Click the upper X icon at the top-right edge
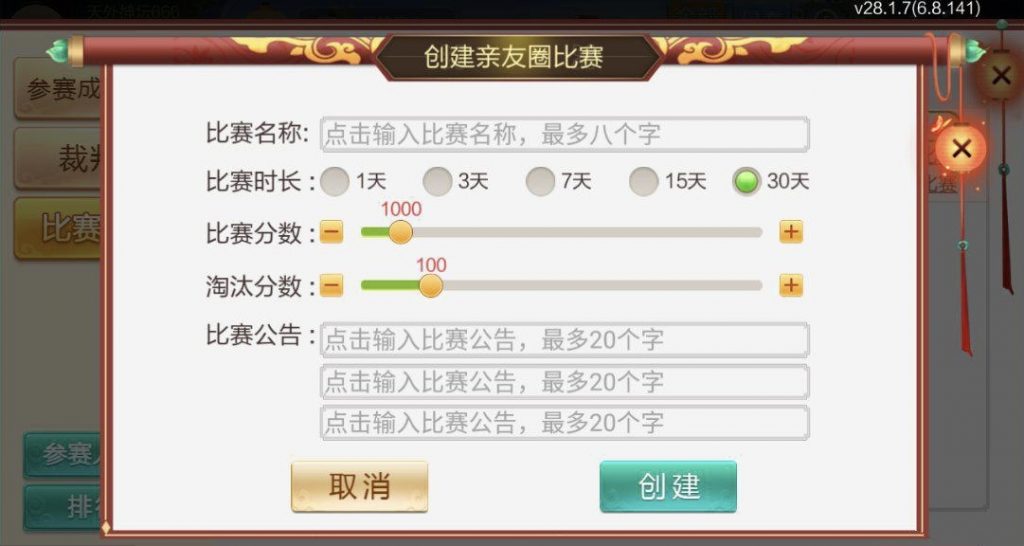The height and width of the screenshot is (546, 1024). [x=1000, y=75]
